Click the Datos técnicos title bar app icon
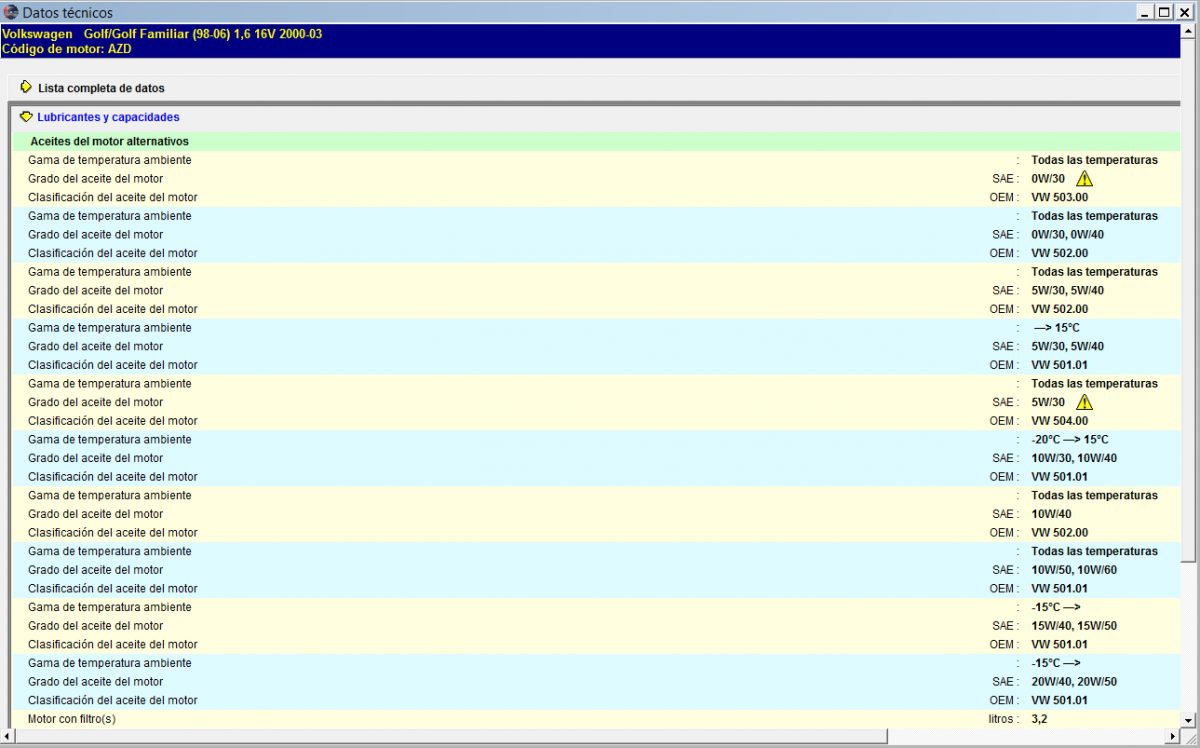The image size is (1200, 748). coord(11,12)
